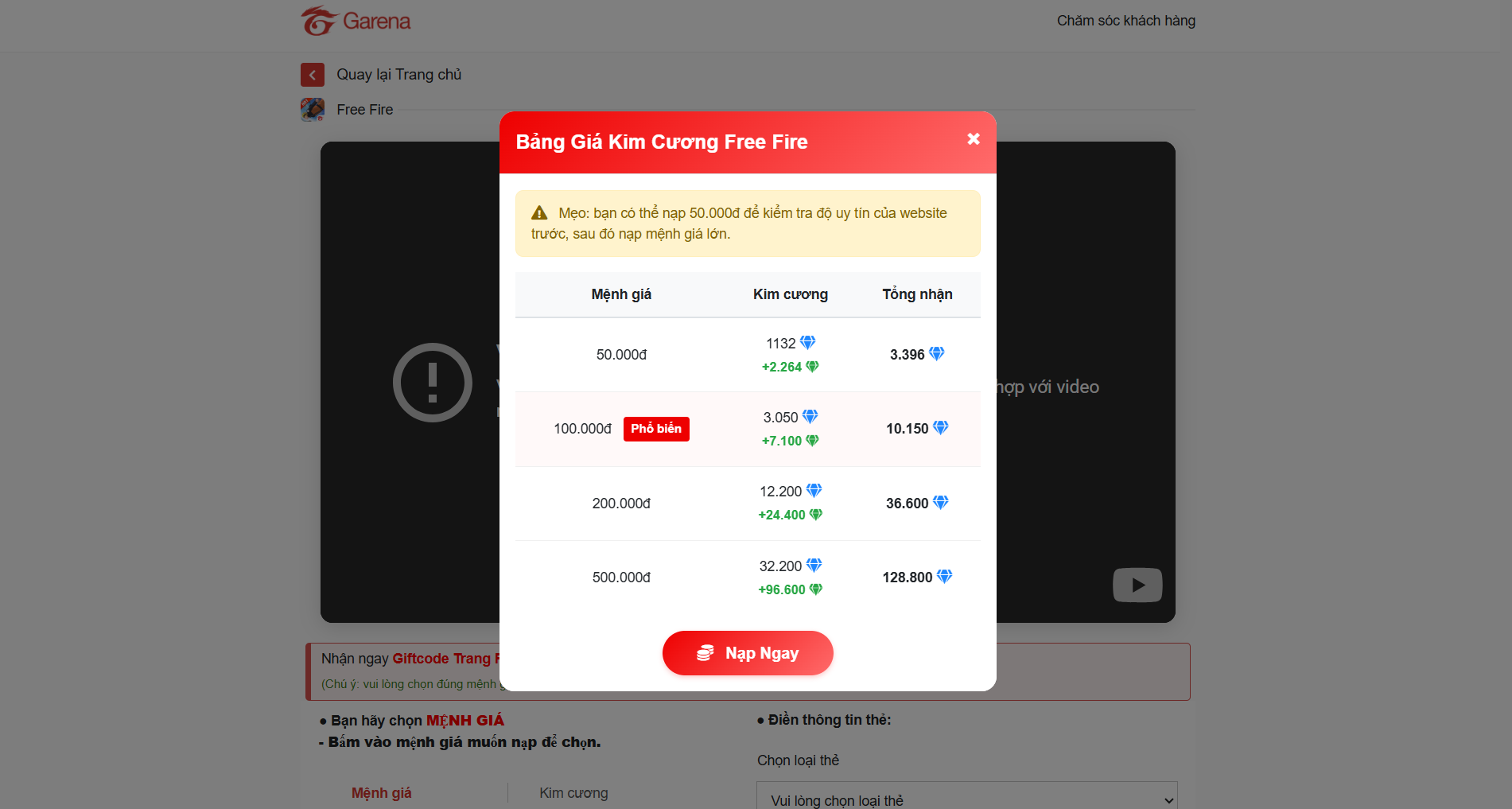Click the red MỆNH GIÁ text
This screenshot has width=1512, height=809.
[465, 721]
